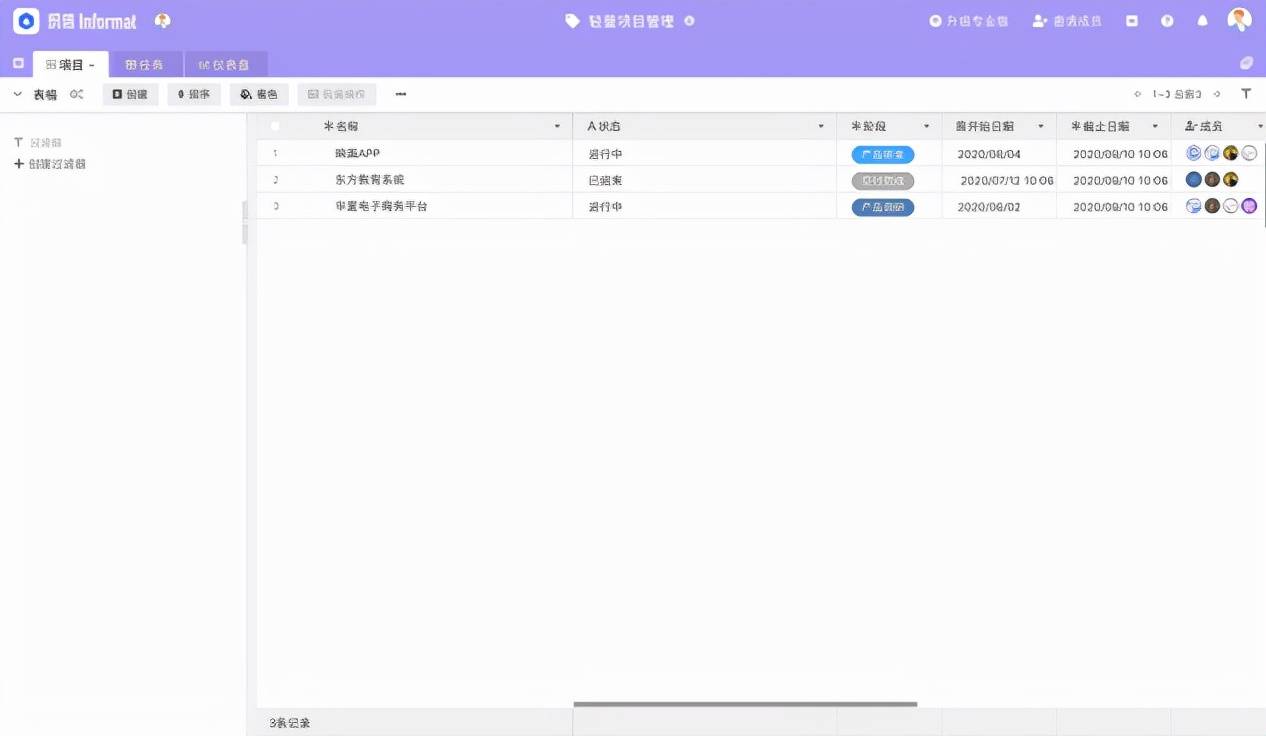The image size is (1266, 736).
Task: Click the create record button in toolbar
Action: pyautogui.click(x=130, y=94)
